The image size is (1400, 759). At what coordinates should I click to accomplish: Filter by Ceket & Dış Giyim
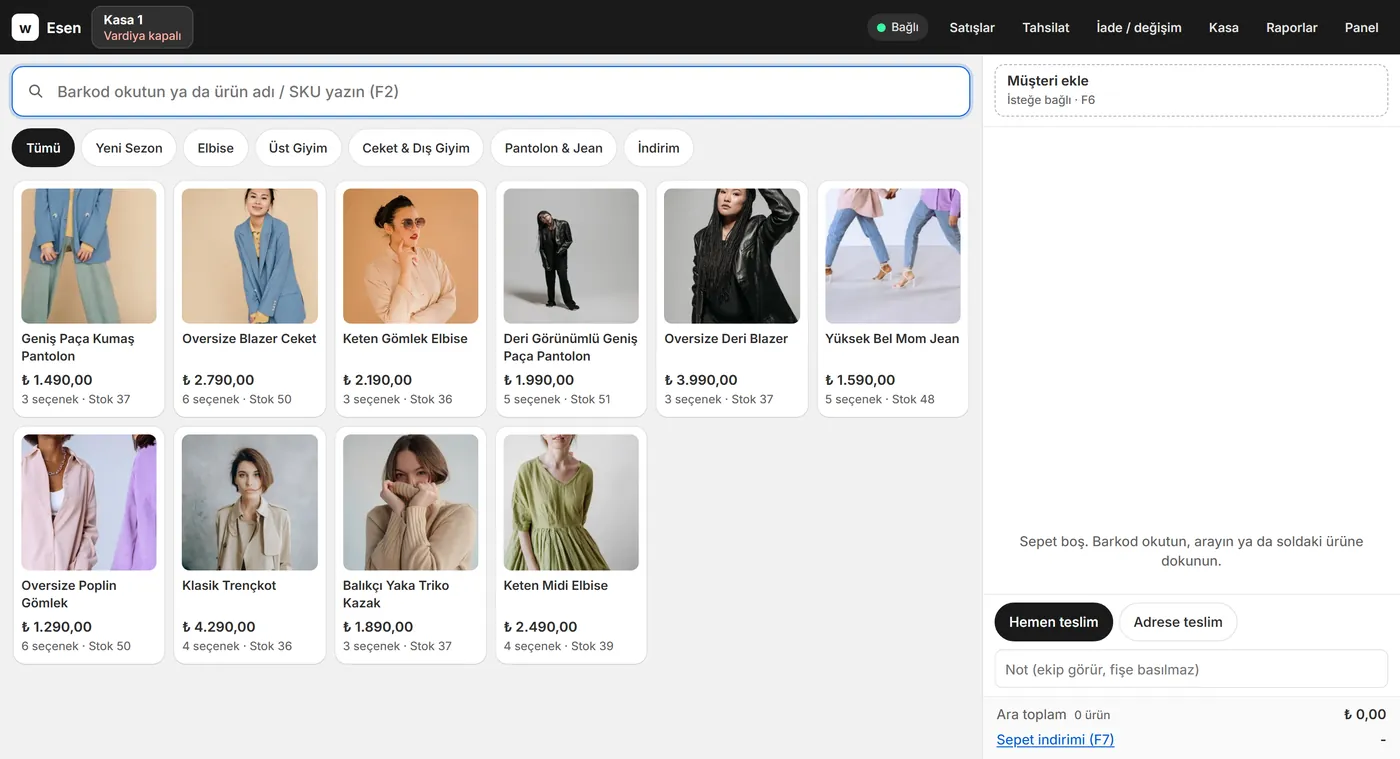[416, 148]
